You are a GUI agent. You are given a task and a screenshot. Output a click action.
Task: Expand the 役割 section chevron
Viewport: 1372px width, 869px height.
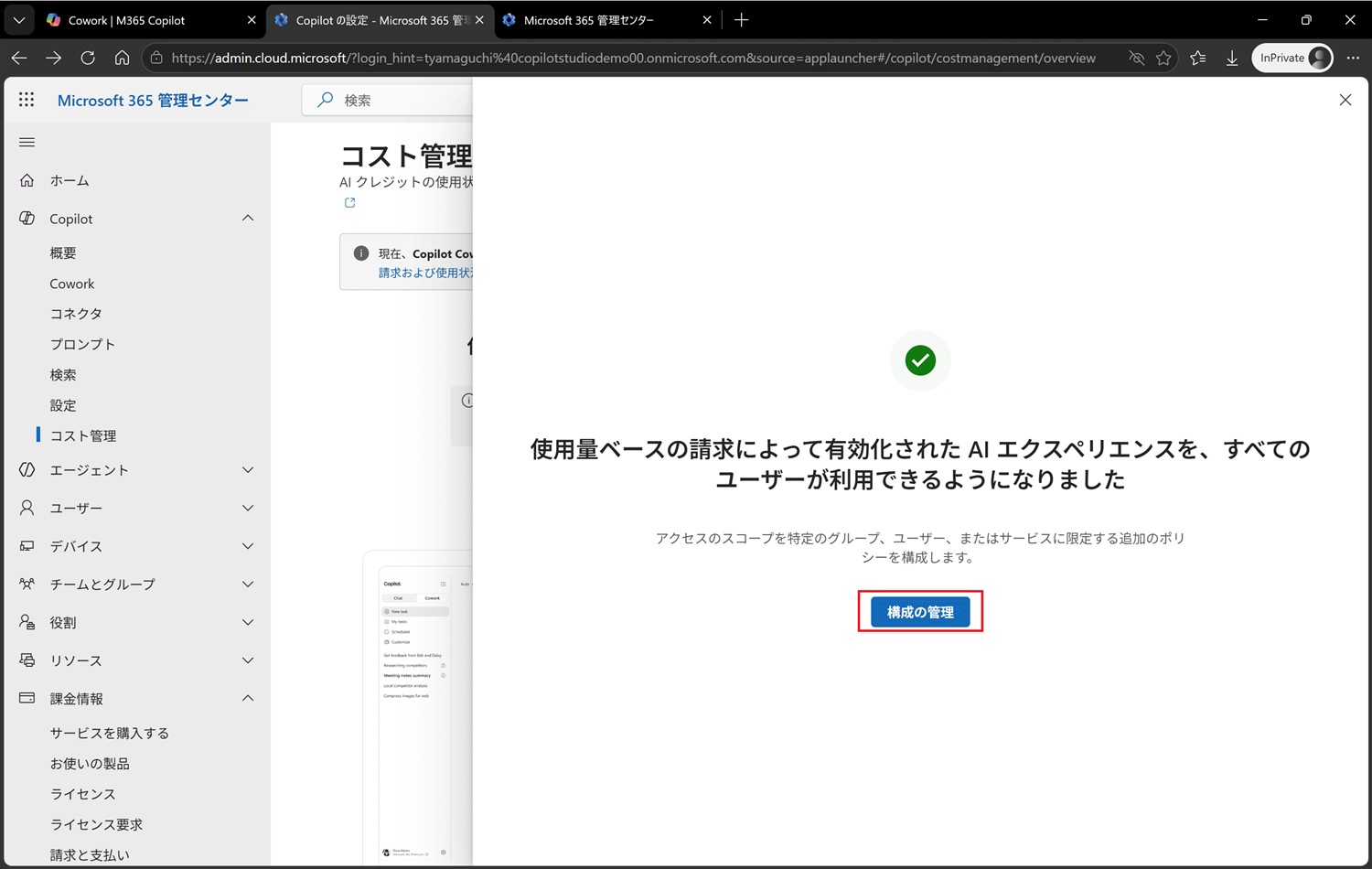(x=248, y=622)
